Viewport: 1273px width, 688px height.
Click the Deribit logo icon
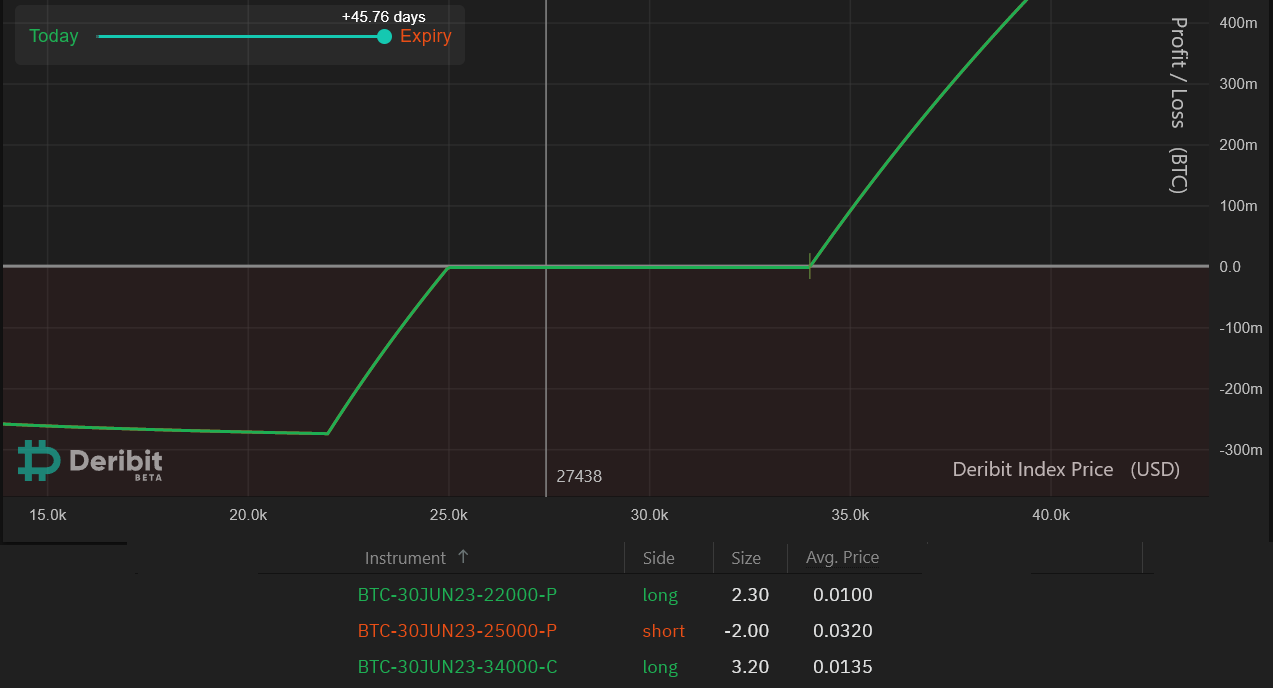point(33,462)
